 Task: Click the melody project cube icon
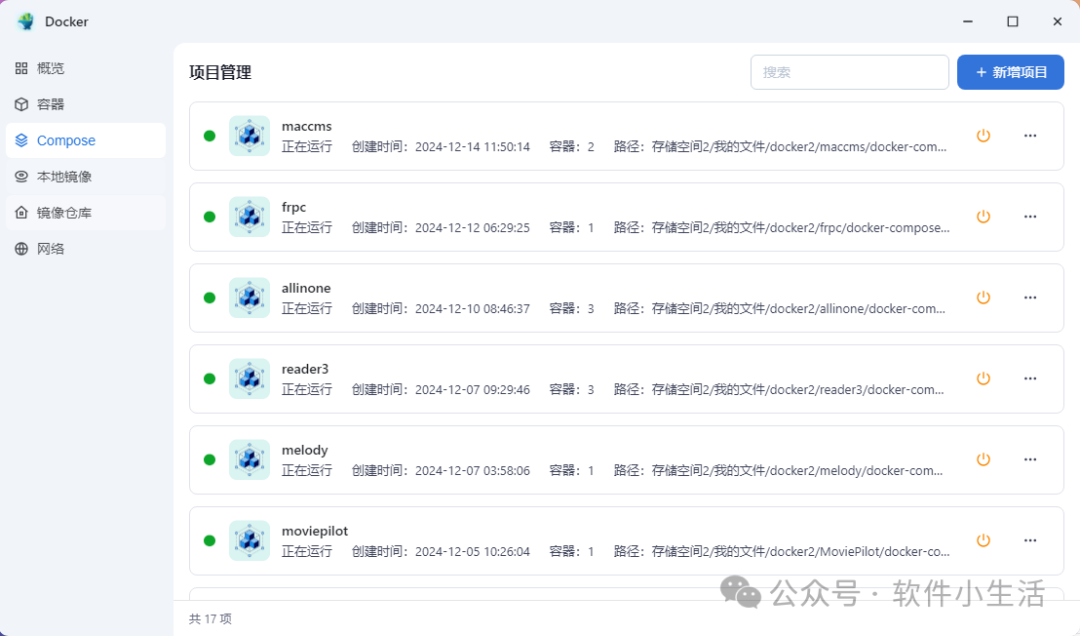coord(249,460)
